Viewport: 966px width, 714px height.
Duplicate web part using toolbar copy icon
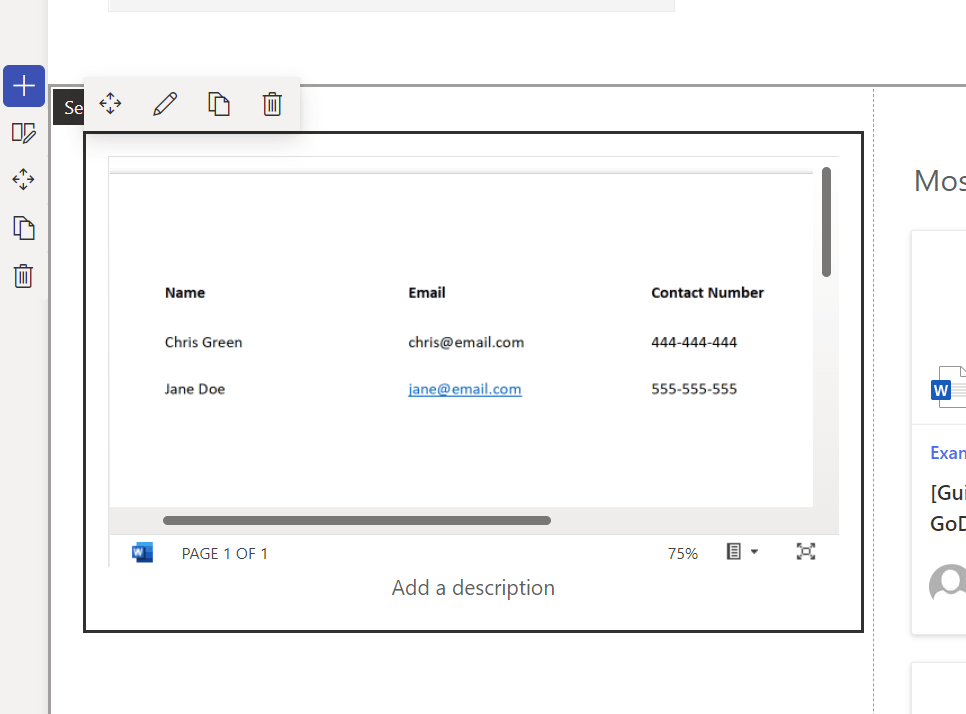219,103
